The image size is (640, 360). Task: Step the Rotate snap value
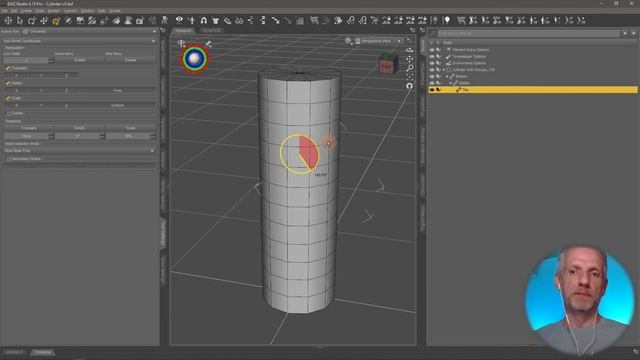pyautogui.click(x=102, y=136)
